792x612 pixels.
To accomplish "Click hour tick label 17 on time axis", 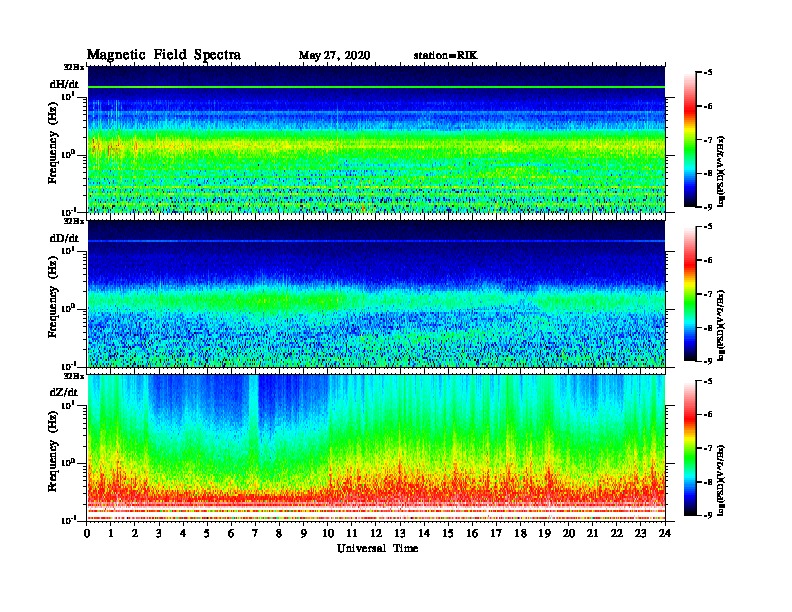I will pyautogui.click(x=497, y=533).
